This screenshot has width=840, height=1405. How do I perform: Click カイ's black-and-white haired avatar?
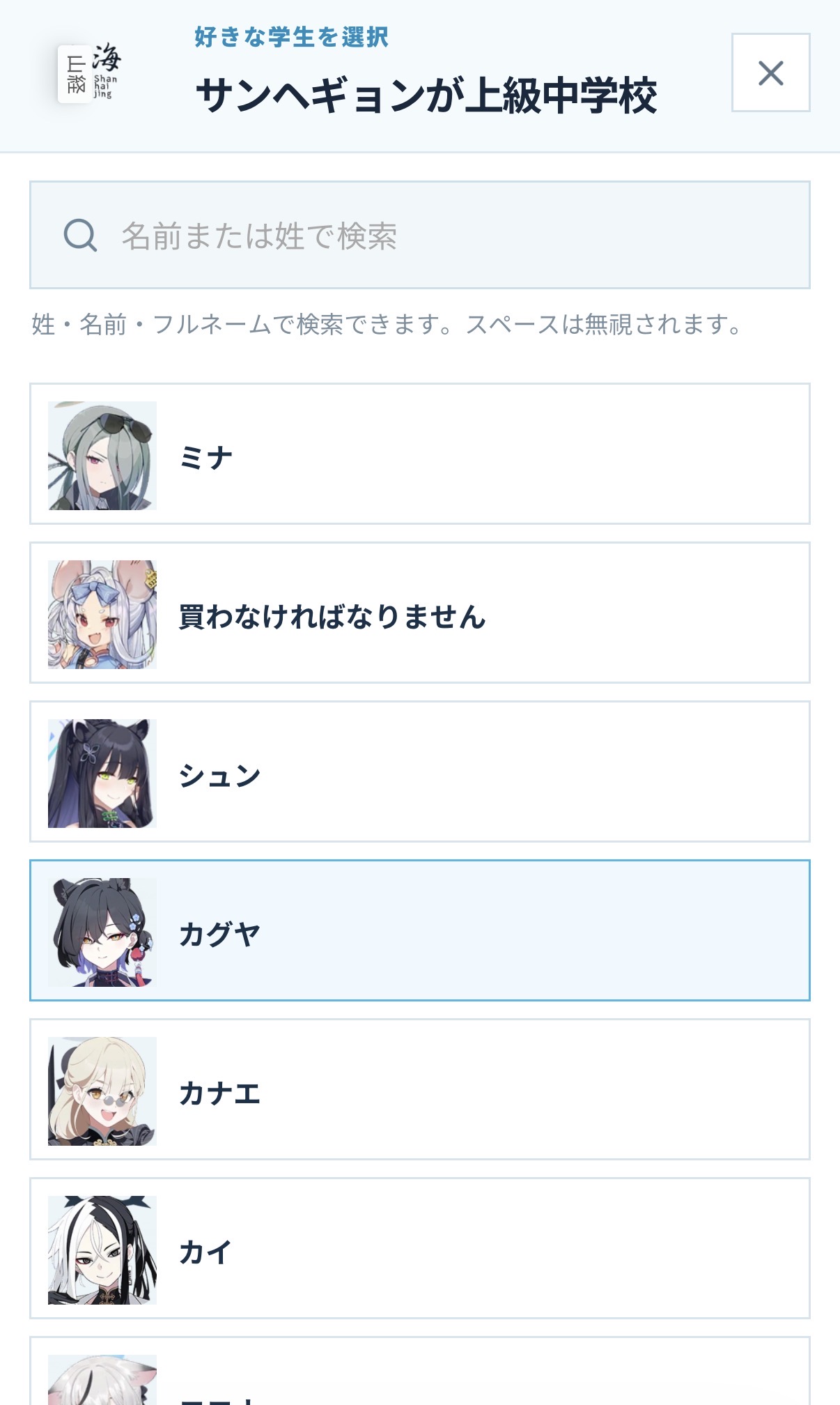pyautogui.click(x=102, y=1250)
